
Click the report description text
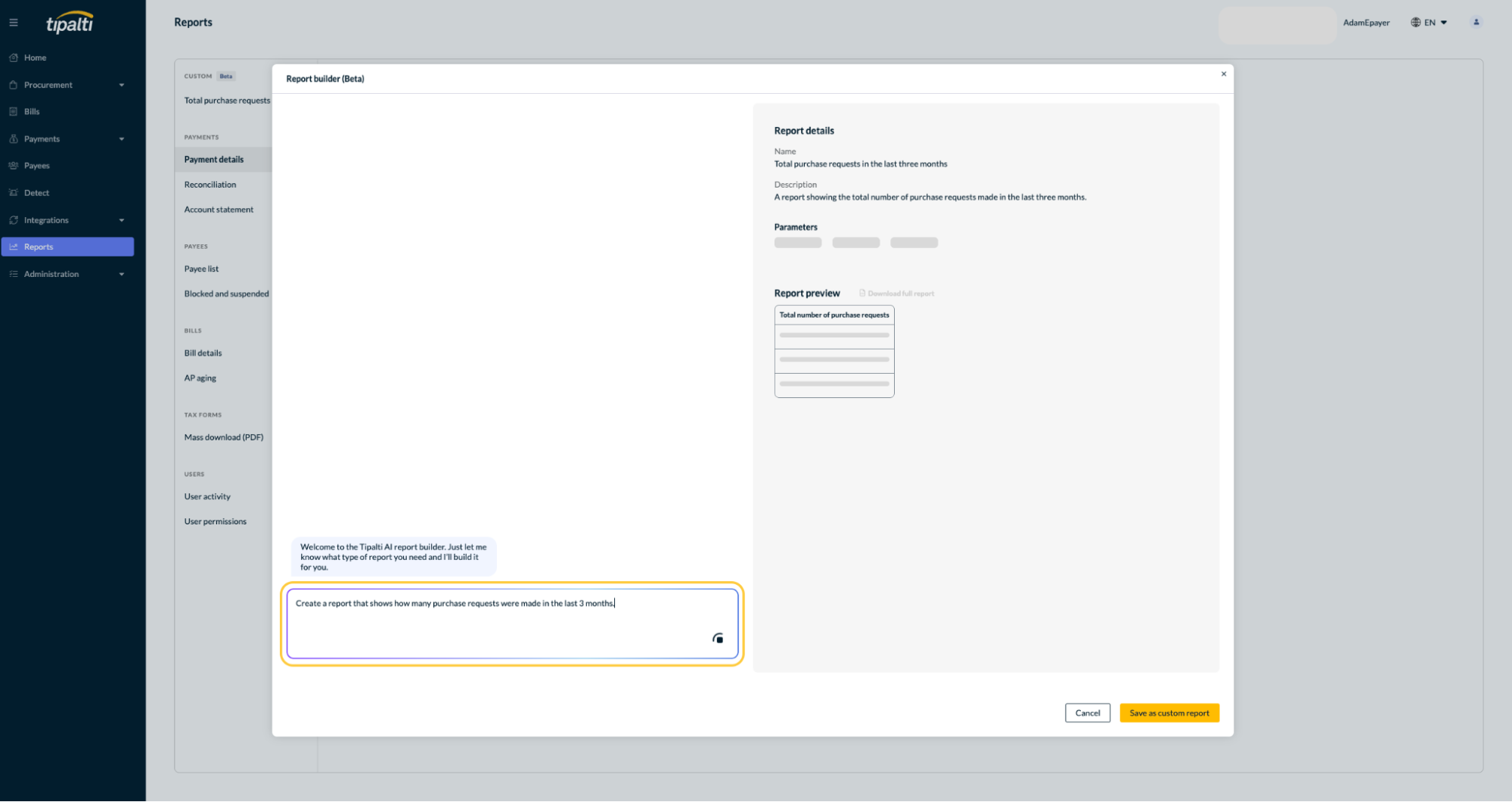click(930, 197)
